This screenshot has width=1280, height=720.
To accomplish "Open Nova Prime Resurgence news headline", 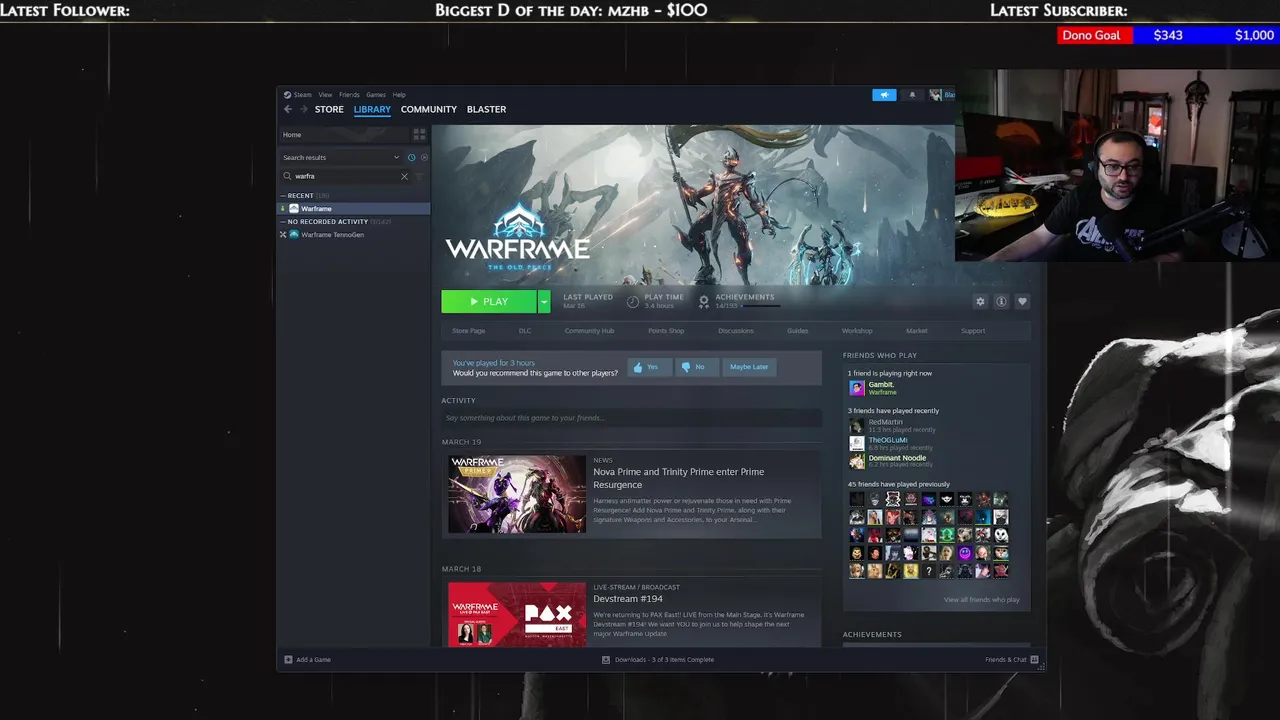I will tap(679, 478).
